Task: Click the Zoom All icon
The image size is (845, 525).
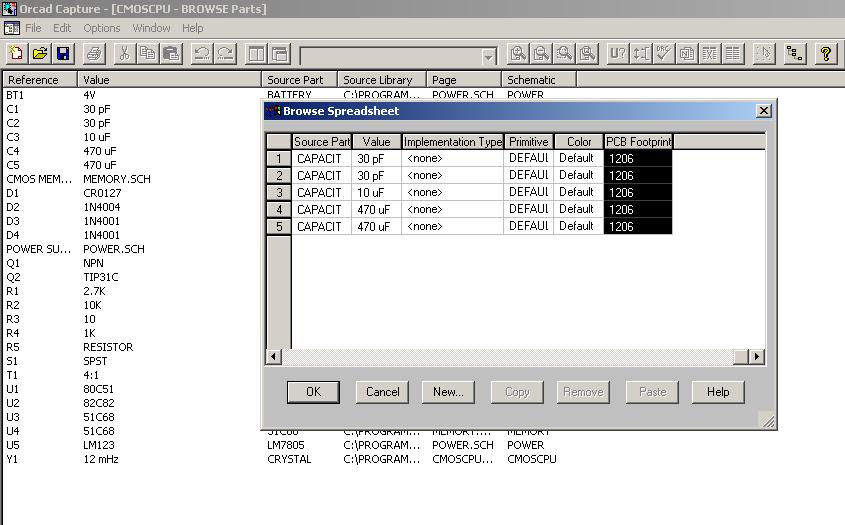Action: coord(587,54)
